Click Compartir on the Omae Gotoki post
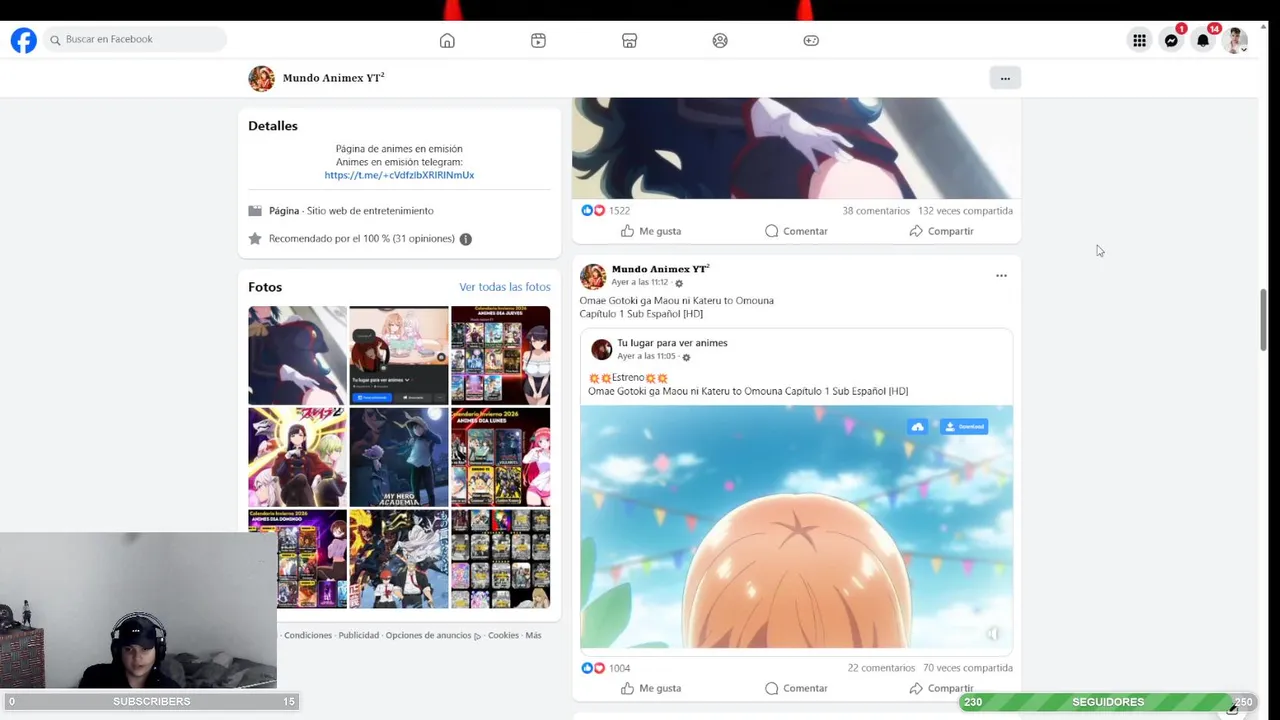 point(941,688)
